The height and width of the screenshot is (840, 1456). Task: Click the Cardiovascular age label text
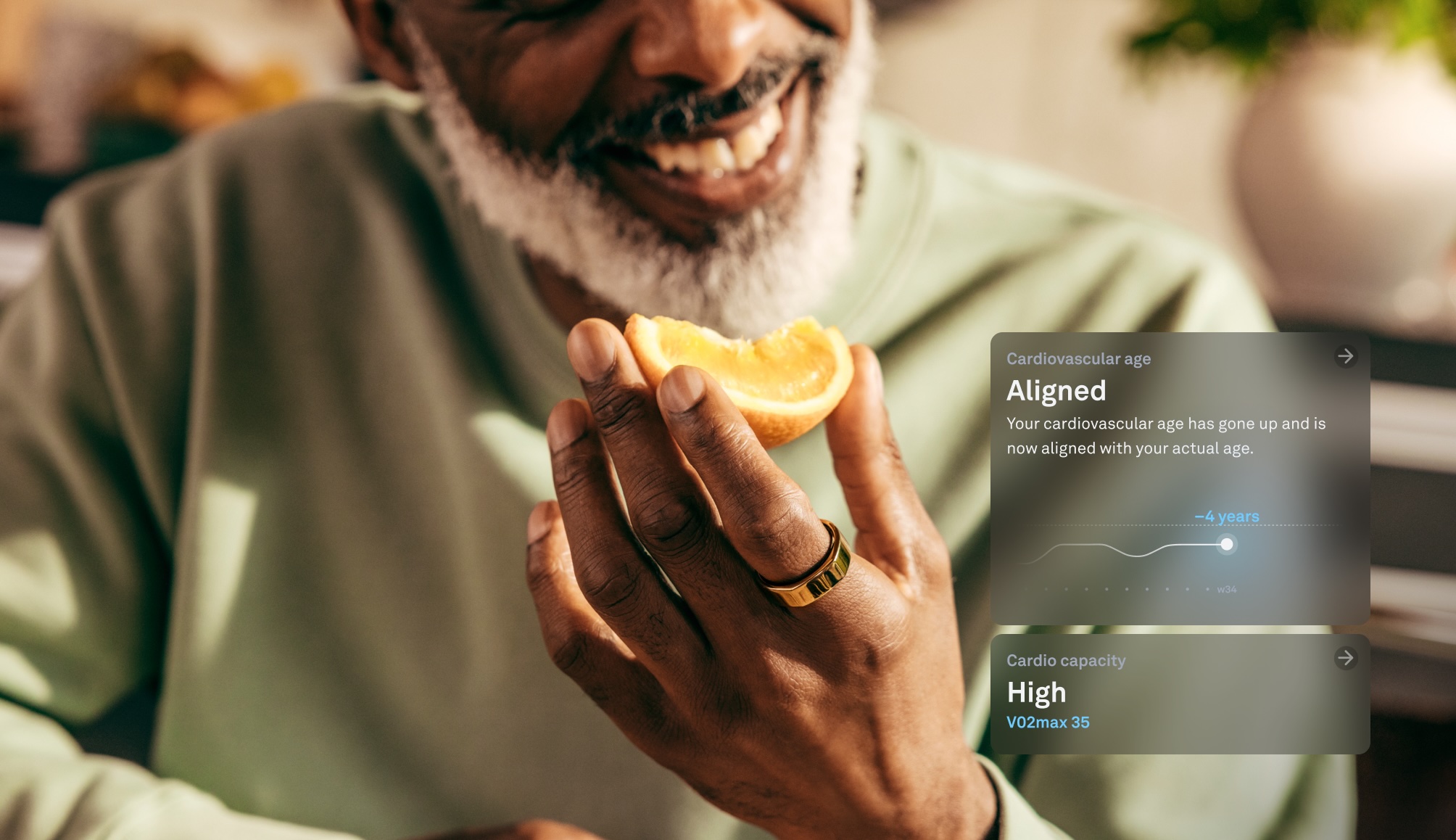click(1078, 357)
